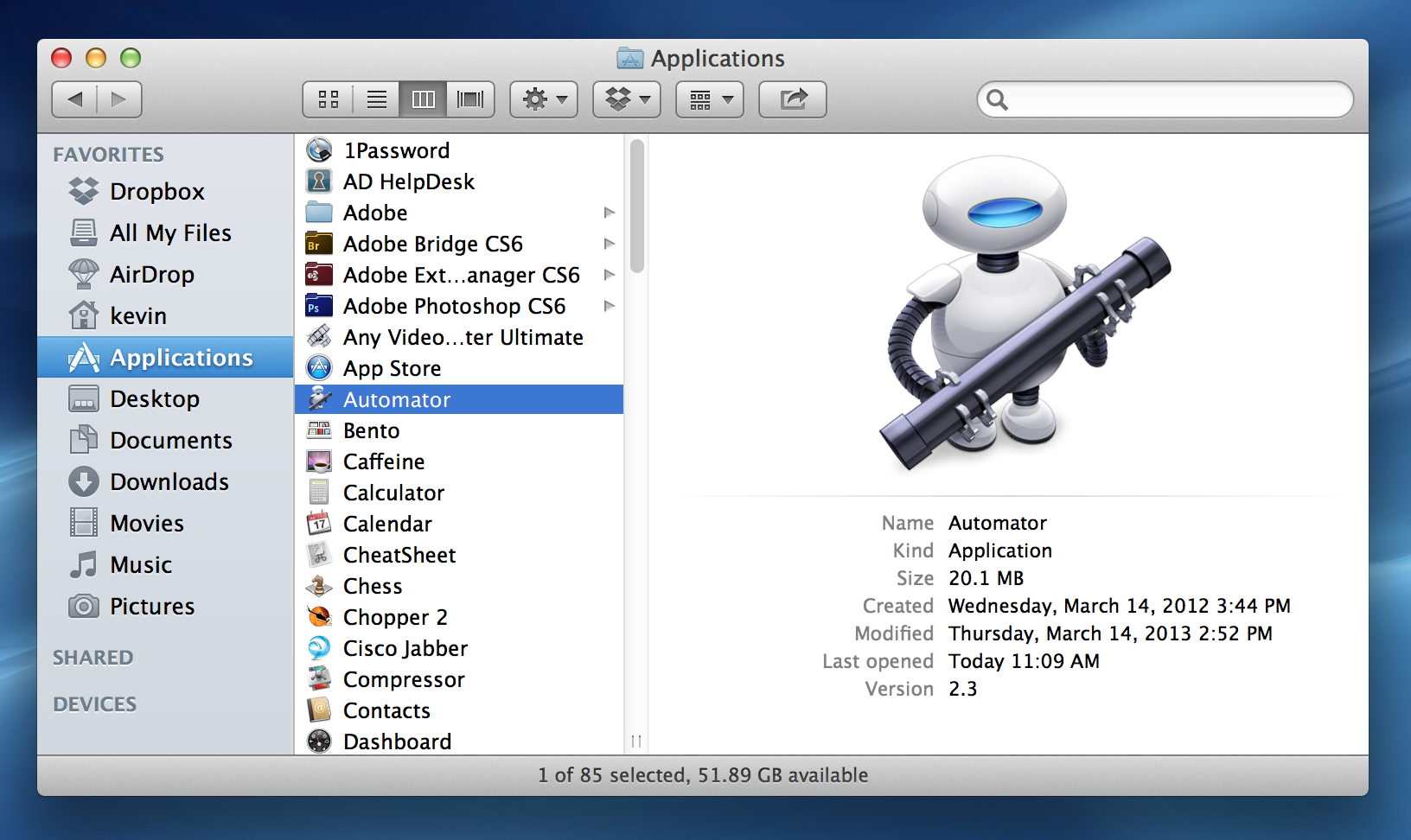Screen dimensions: 1411x840
Task: Click the Today 11:09 AM value
Action: (1024, 661)
